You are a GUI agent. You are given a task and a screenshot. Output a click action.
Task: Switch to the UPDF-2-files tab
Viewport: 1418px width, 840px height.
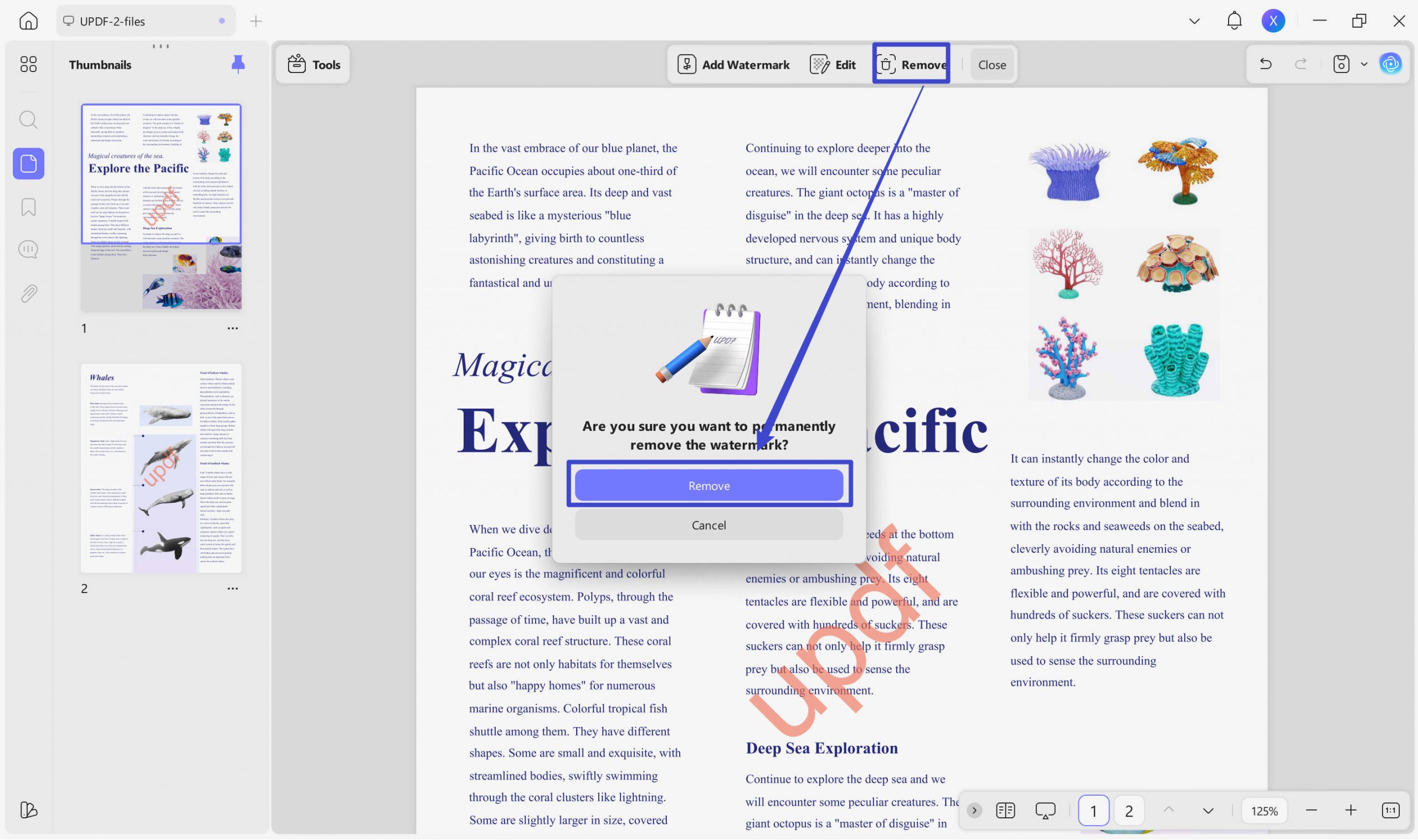tap(146, 21)
